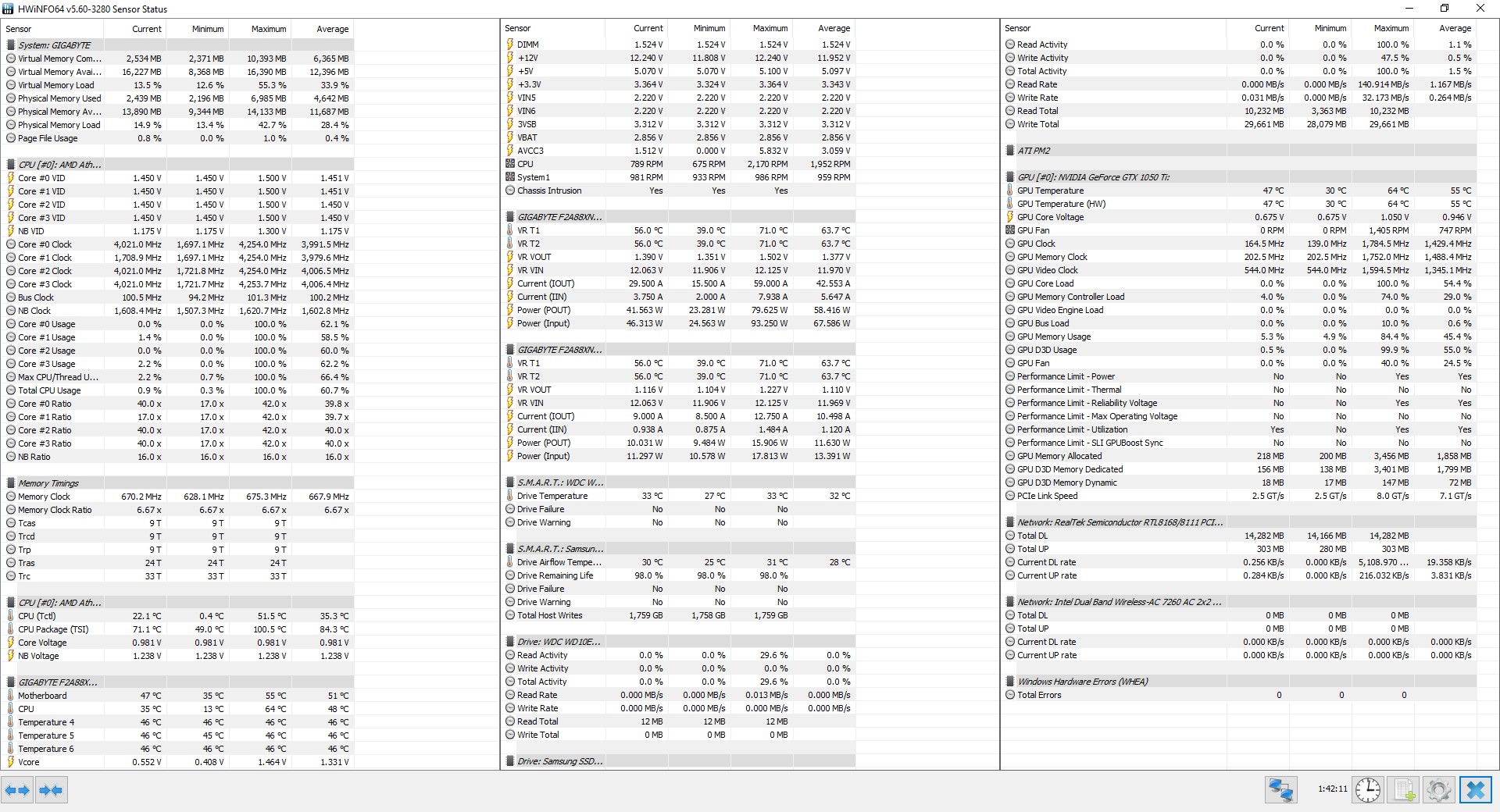Image resolution: width=1500 pixels, height=812 pixels.
Task: Select the Performance Limit - Thermal row
Action: 1241,390
